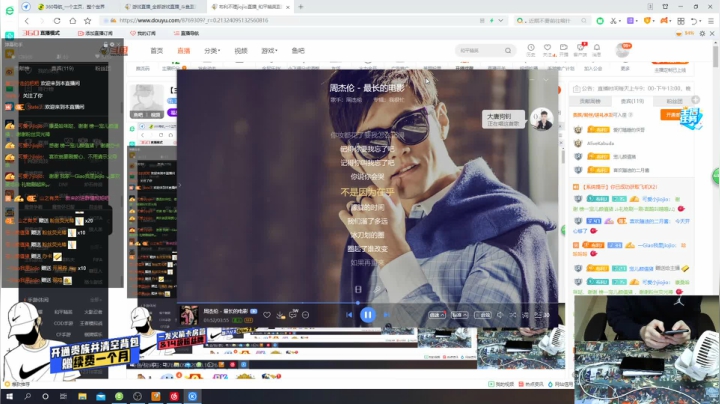Open the 鱼吧 nav item
Image resolution: width=720 pixels, height=404 pixels.
coord(298,50)
